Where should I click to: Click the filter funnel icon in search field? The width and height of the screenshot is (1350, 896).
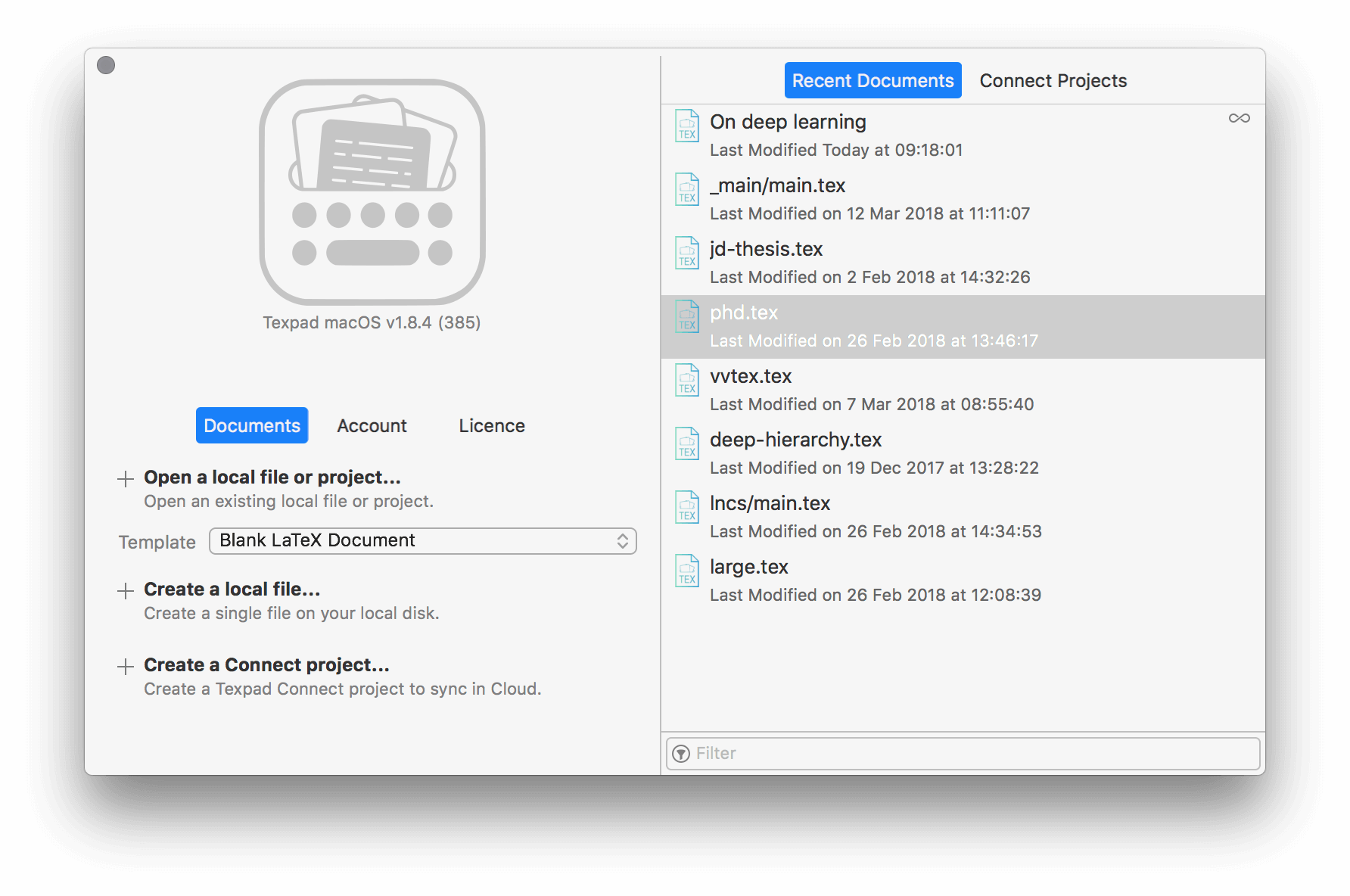[681, 754]
